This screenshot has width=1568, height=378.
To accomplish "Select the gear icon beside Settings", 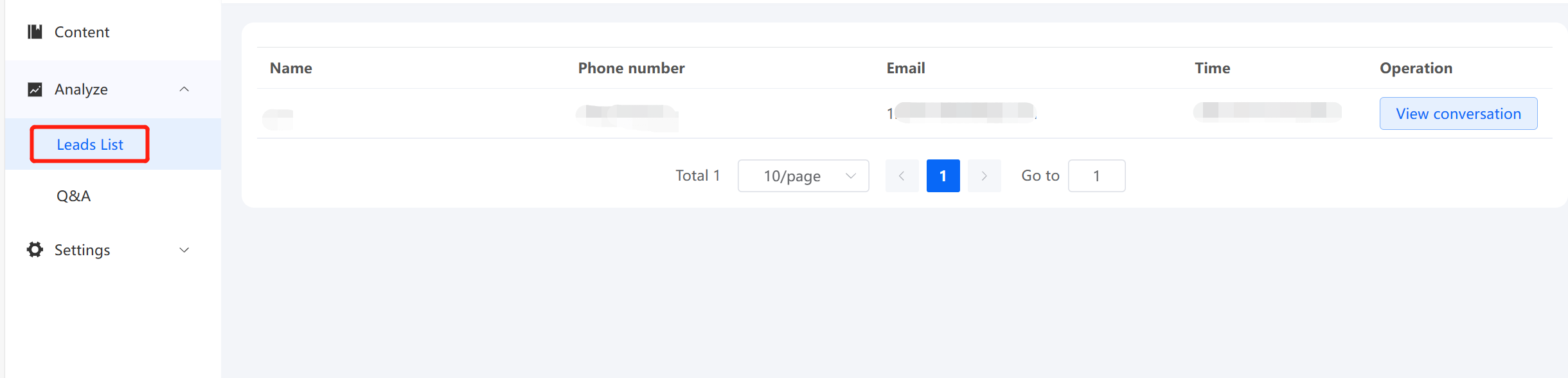I will [x=34, y=249].
